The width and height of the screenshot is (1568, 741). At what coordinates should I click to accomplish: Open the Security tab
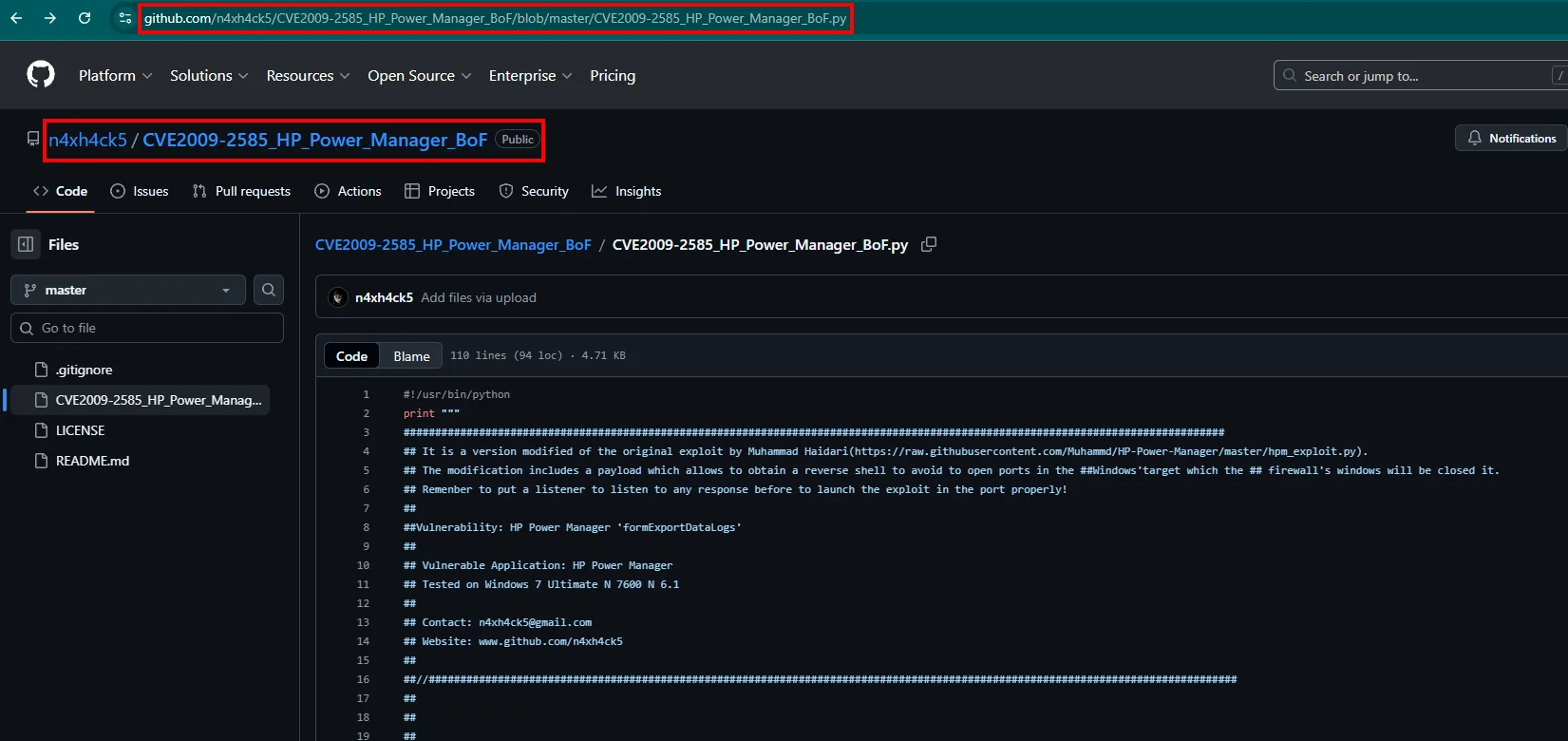tap(534, 191)
